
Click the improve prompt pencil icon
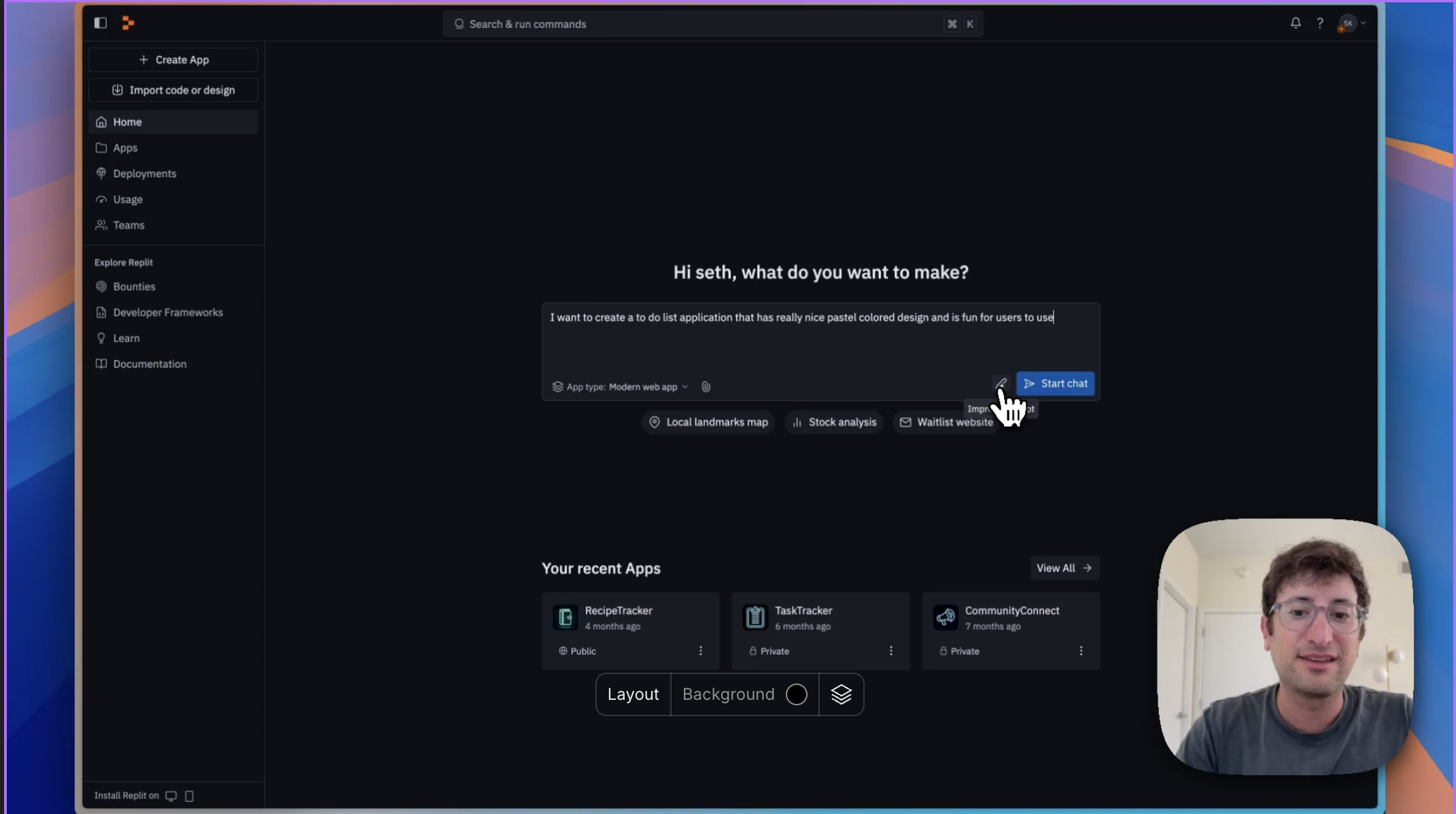click(1001, 383)
